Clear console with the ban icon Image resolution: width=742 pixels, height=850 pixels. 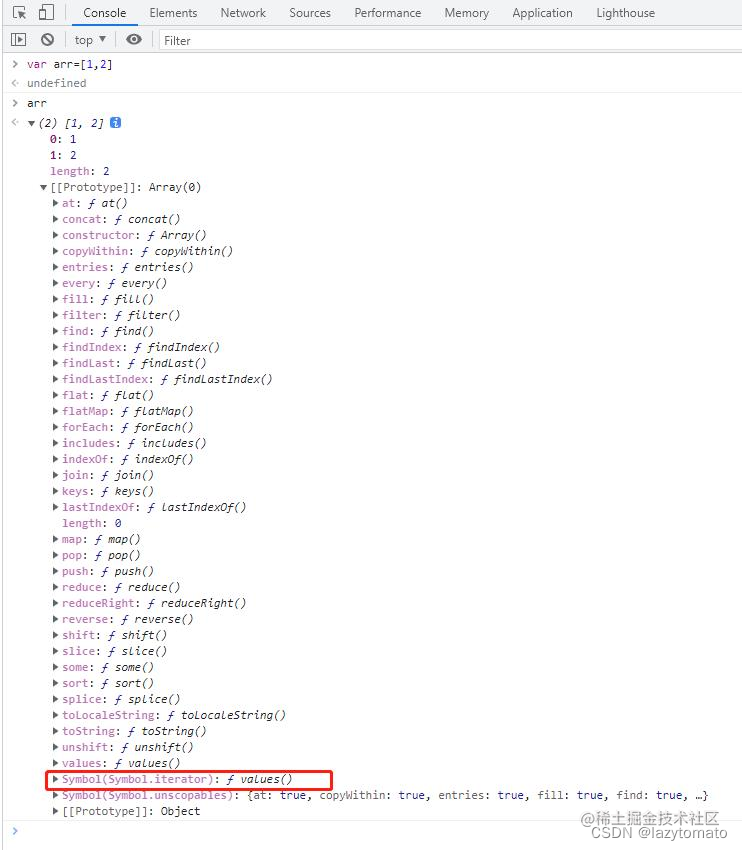tap(48, 40)
